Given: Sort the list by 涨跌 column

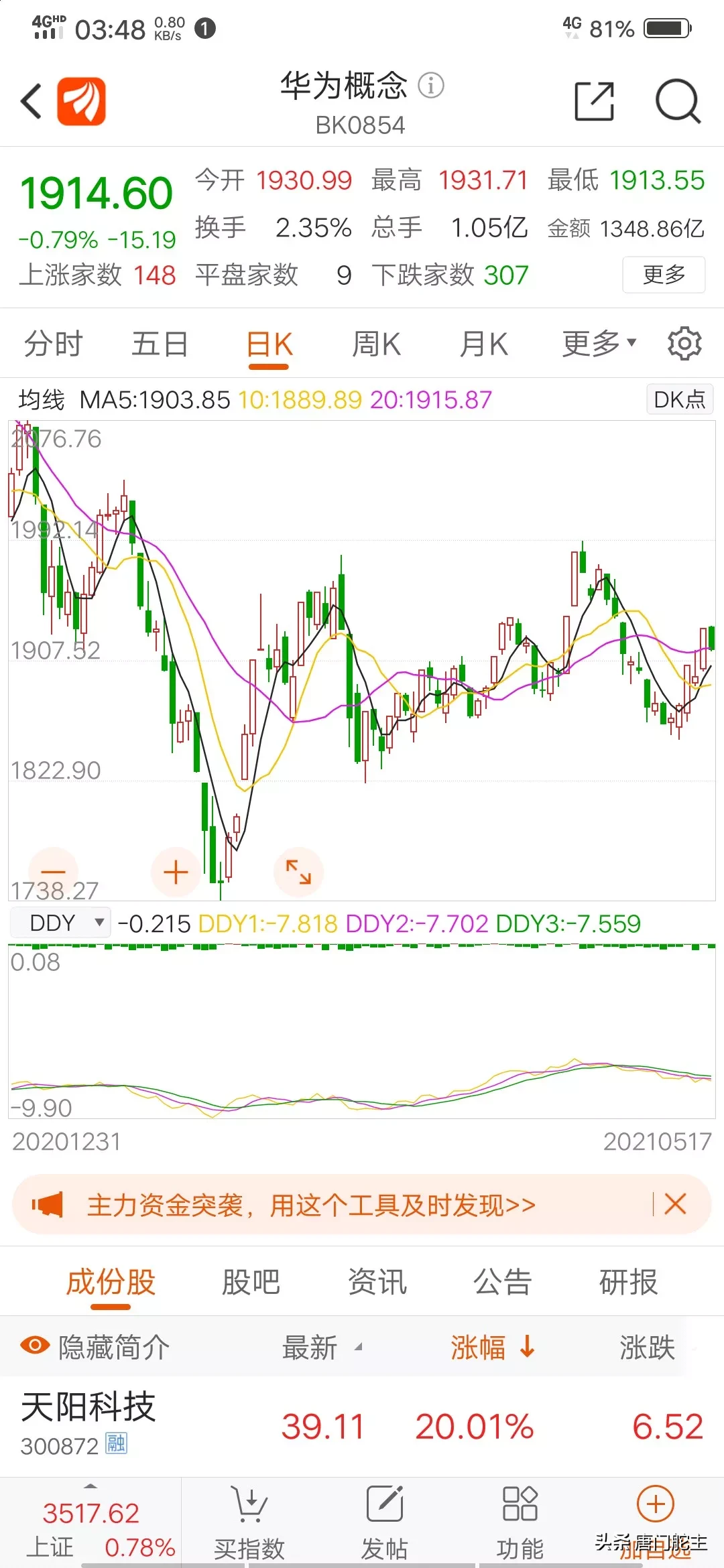Looking at the screenshot, I should (648, 1347).
